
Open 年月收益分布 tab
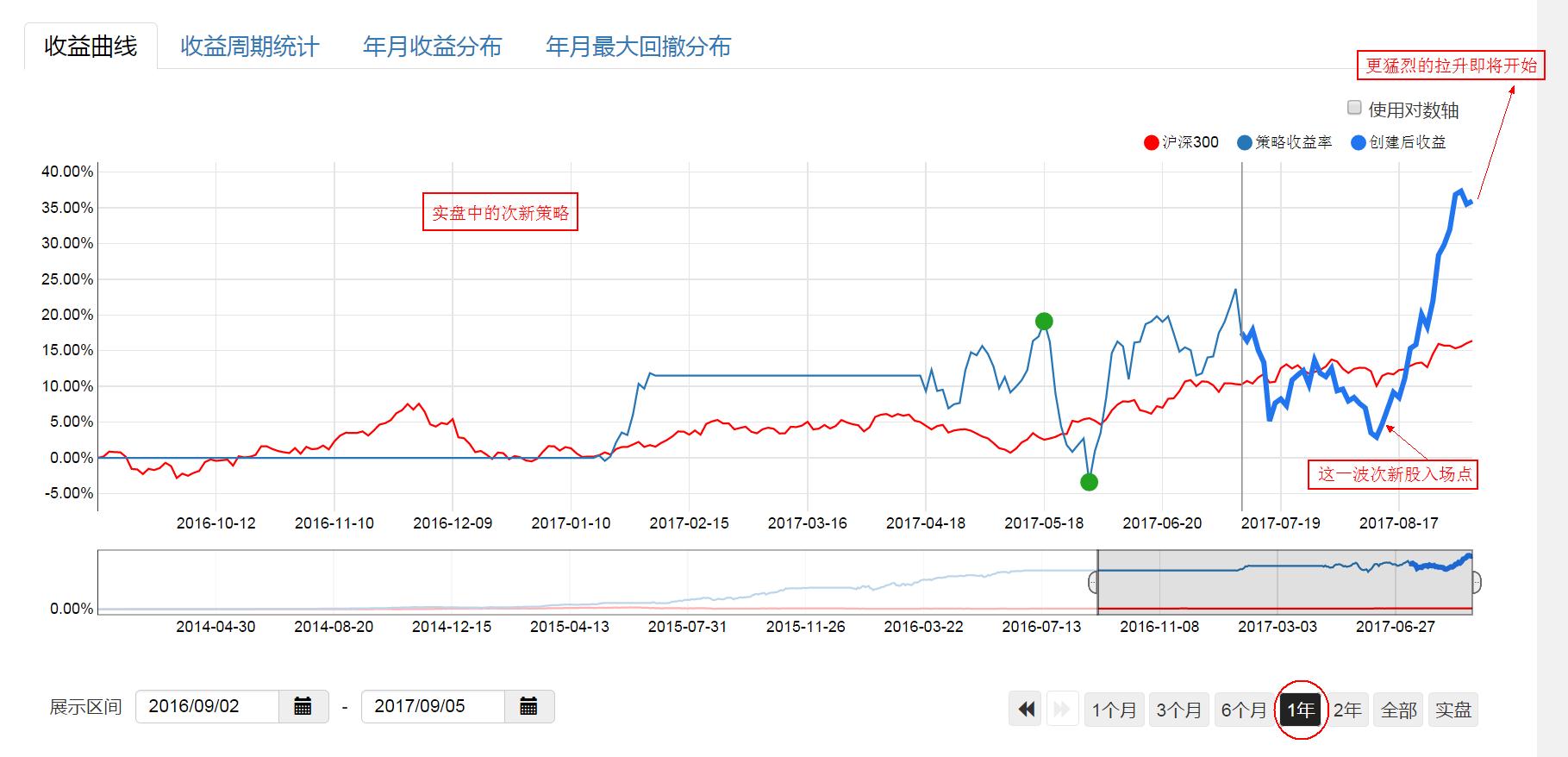pos(433,47)
